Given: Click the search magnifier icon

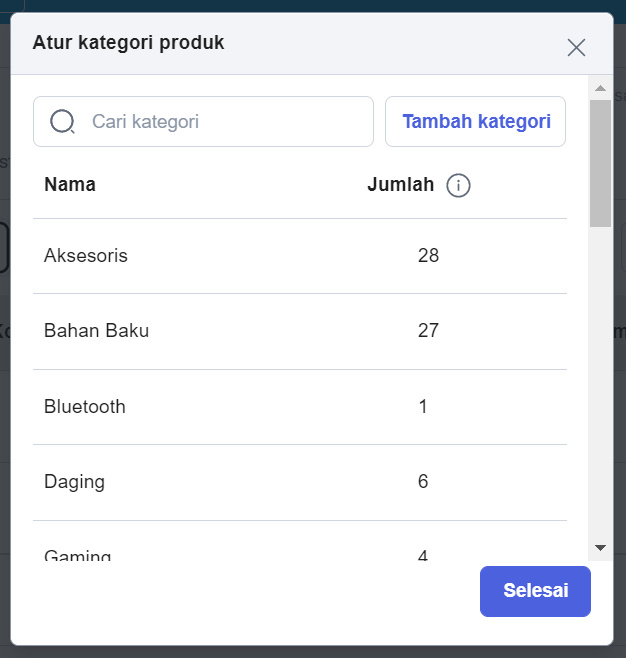Looking at the screenshot, I should (62, 121).
